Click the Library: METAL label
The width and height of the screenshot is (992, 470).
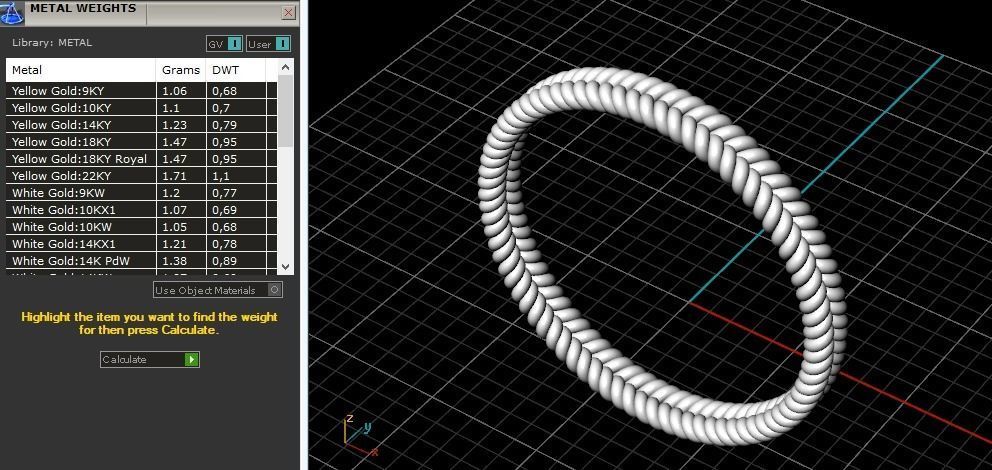52,43
